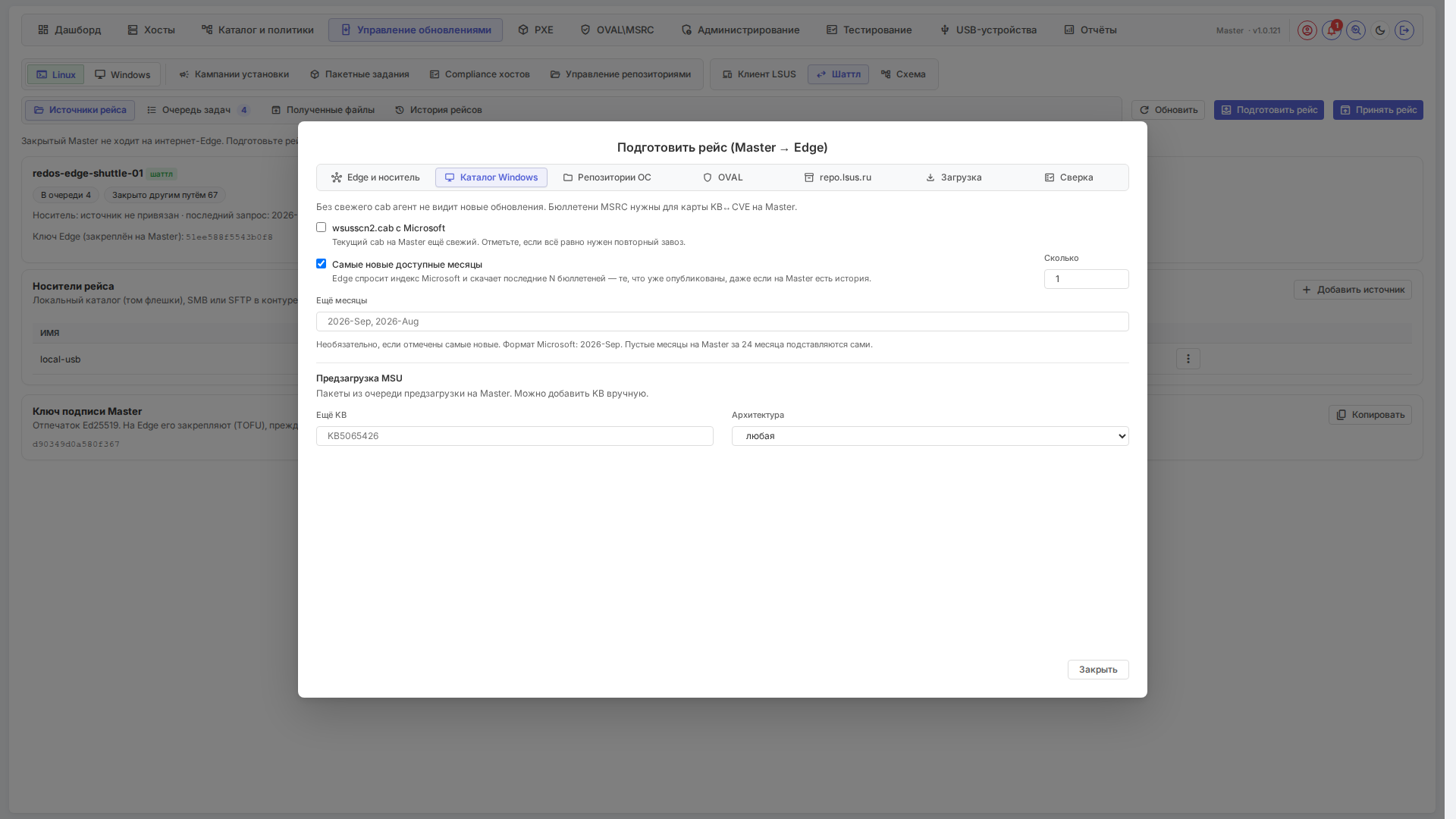Open notifications bell with badge
The image size is (1456, 819).
1332,30
